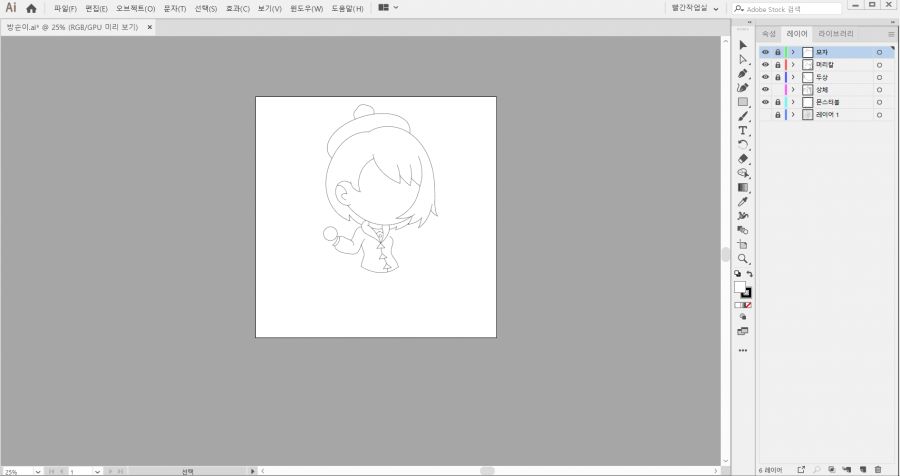
Task: Click the delete layer trash icon
Action: click(878, 469)
